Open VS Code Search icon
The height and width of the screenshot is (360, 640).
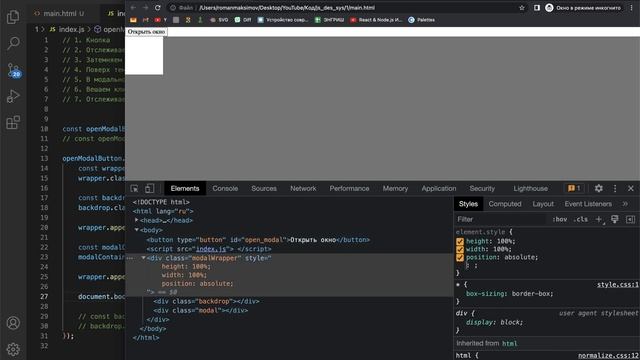13,43
